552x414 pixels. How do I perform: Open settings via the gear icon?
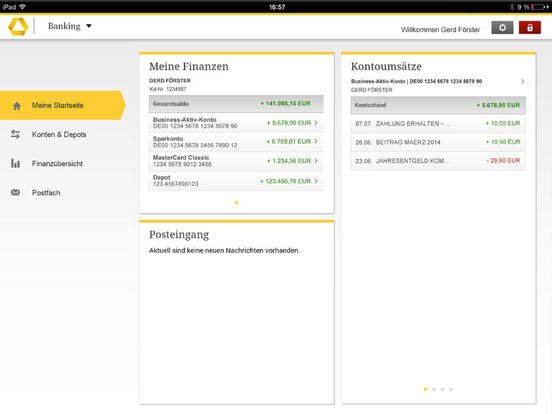502,28
